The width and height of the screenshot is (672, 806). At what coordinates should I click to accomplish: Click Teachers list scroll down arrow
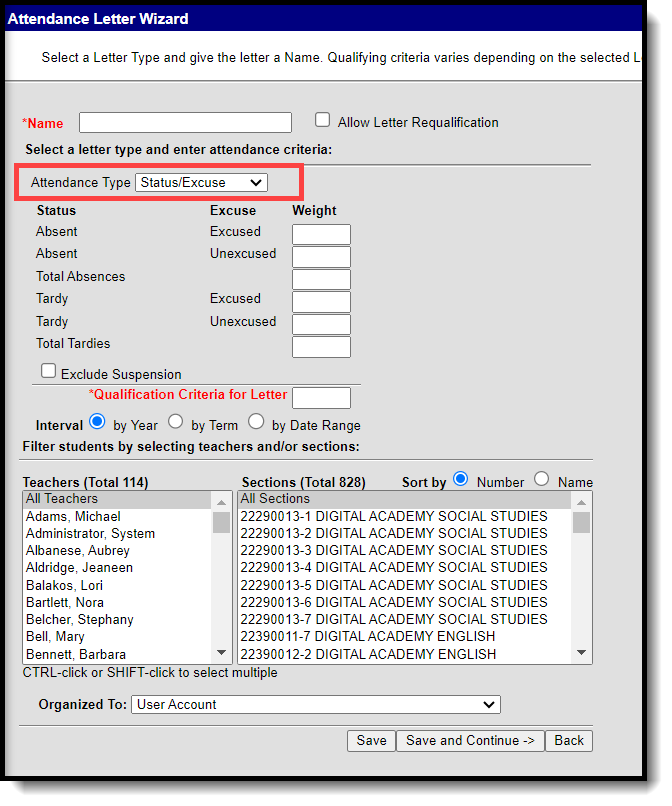(222, 653)
